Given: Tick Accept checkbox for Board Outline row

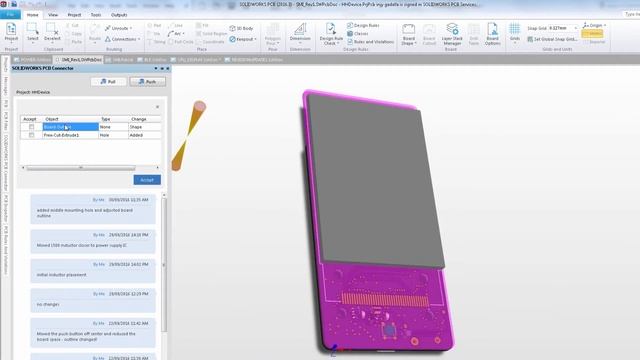Looking at the screenshot, I should pyautogui.click(x=31, y=127).
